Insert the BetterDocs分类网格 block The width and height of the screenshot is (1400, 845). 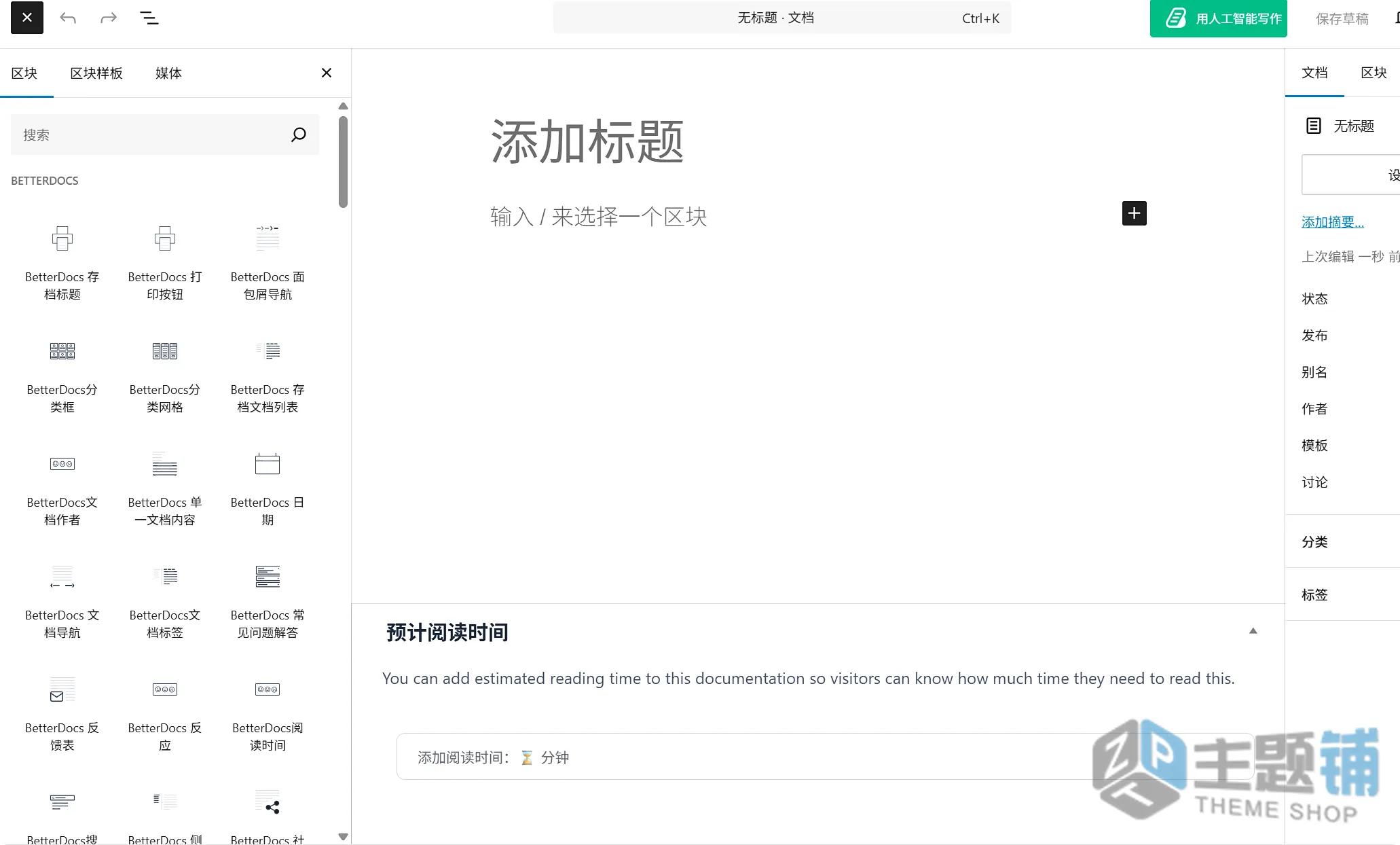[x=165, y=375]
